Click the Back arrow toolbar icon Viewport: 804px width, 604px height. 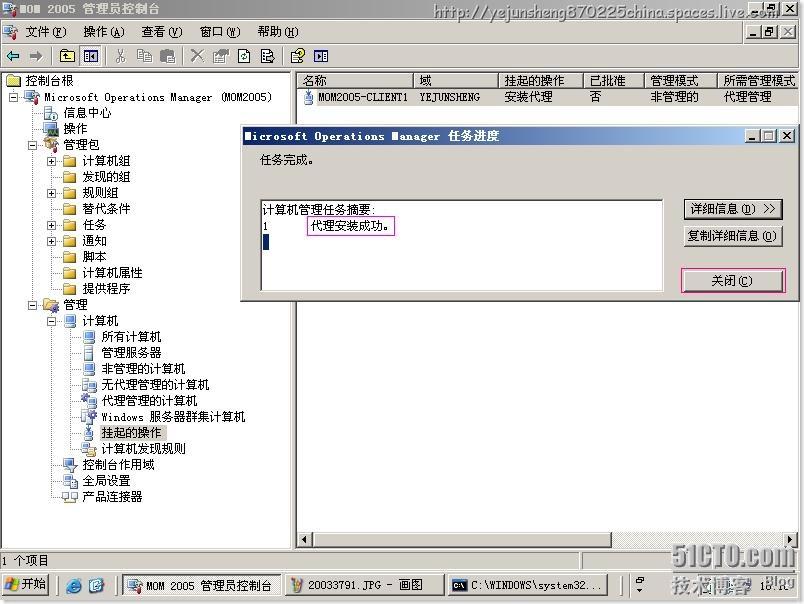[x=13, y=56]
